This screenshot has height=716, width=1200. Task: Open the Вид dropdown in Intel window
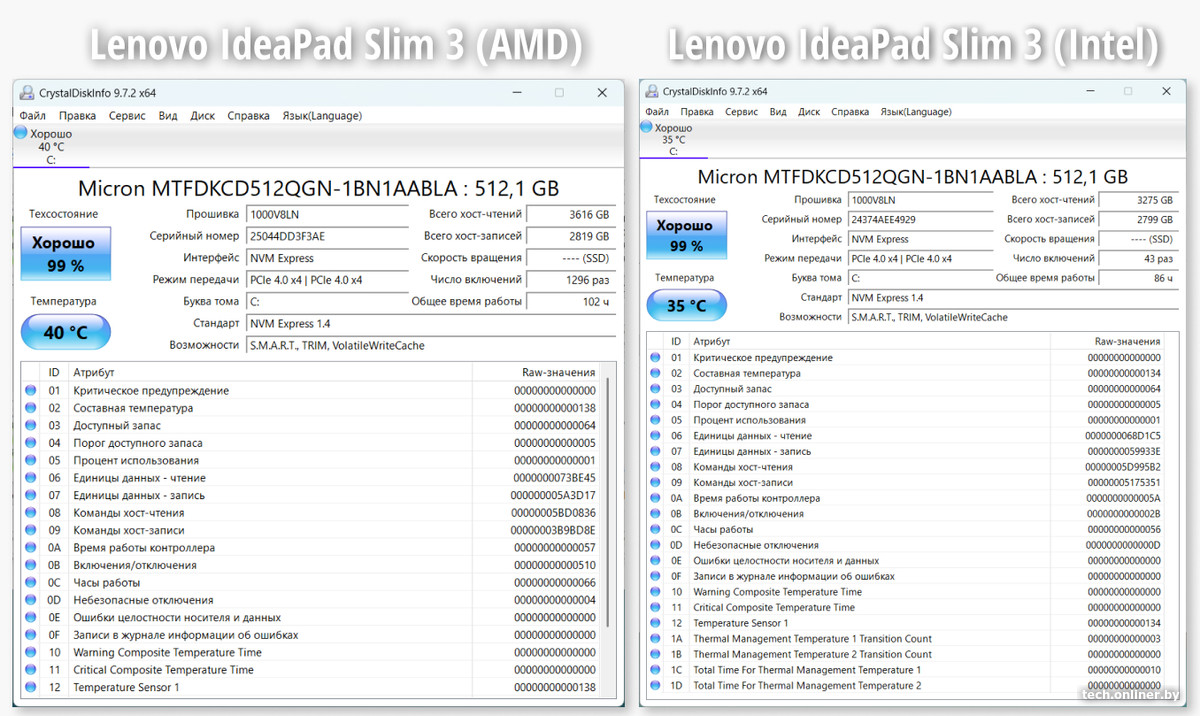point(777,111)
